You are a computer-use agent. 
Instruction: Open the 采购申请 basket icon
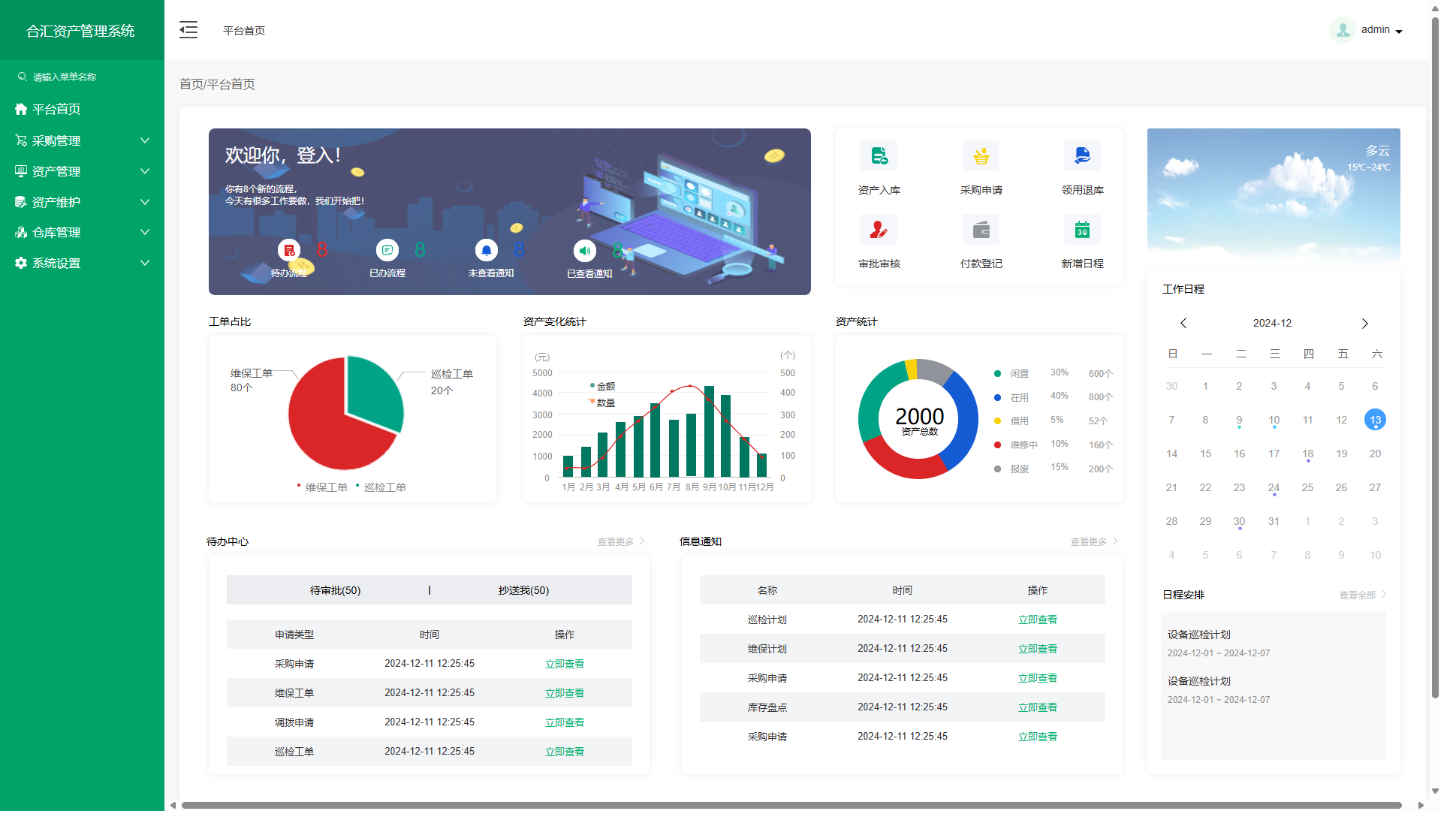981,156
